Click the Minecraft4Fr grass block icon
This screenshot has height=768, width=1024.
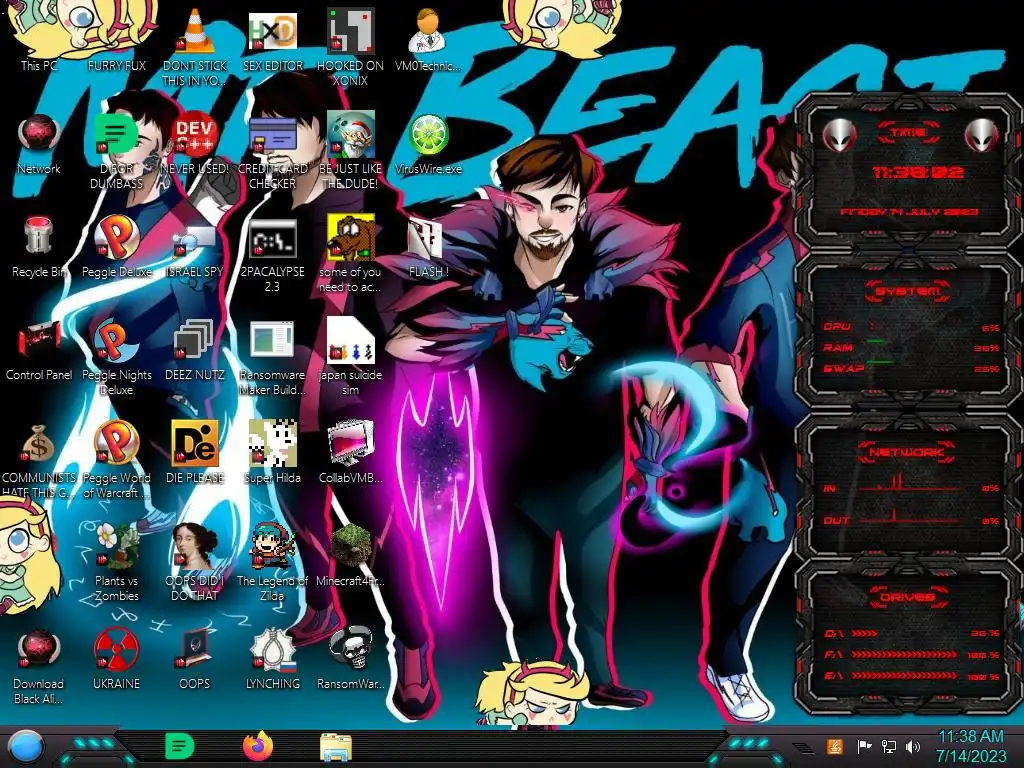point(350,555)
